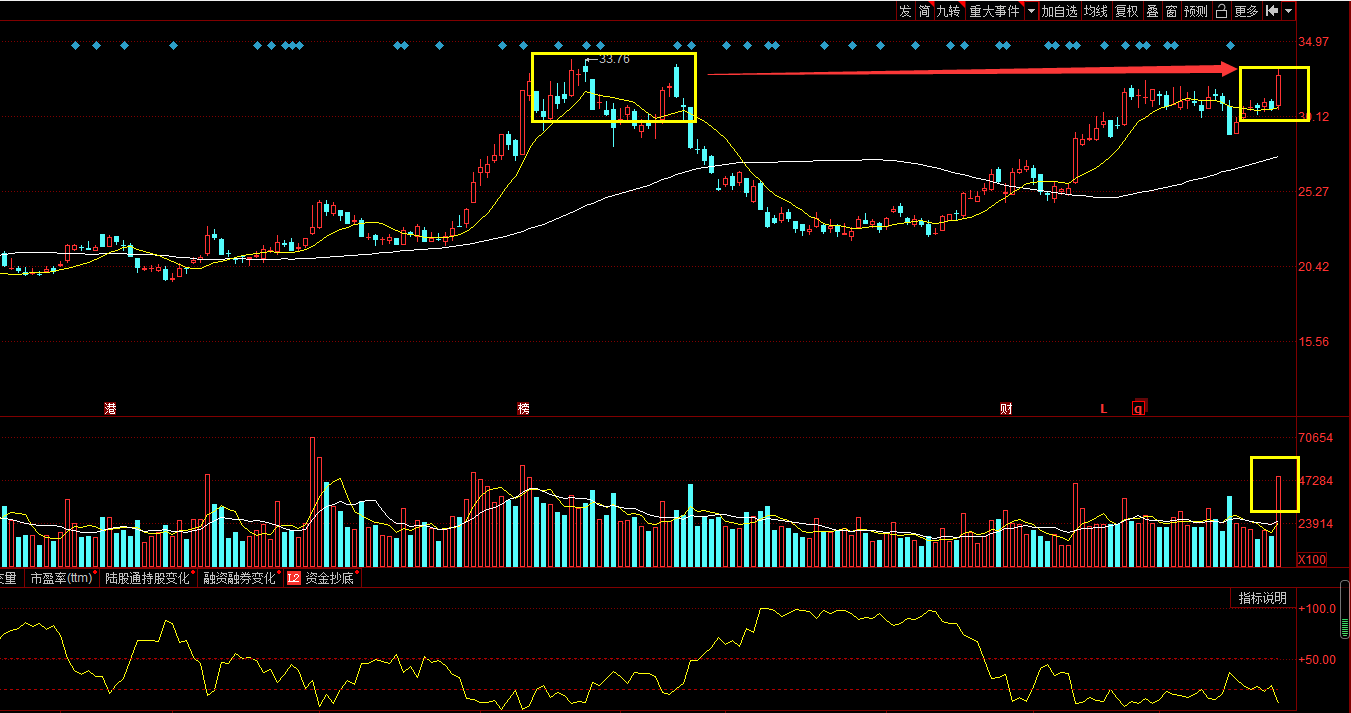Click the 财 event marker on chart
This screenshot has width=1351, height=713.
click(x=1005, y=408)
